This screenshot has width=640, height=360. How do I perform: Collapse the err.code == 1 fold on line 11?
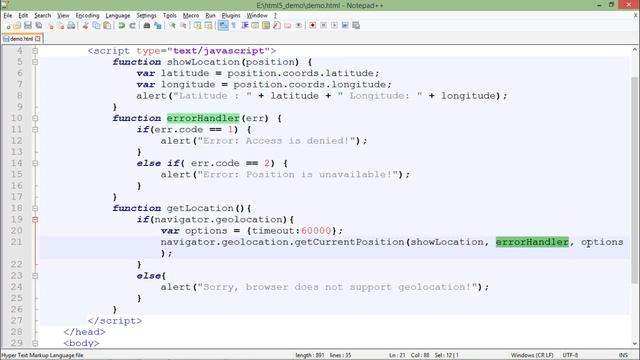coord(35,130)
